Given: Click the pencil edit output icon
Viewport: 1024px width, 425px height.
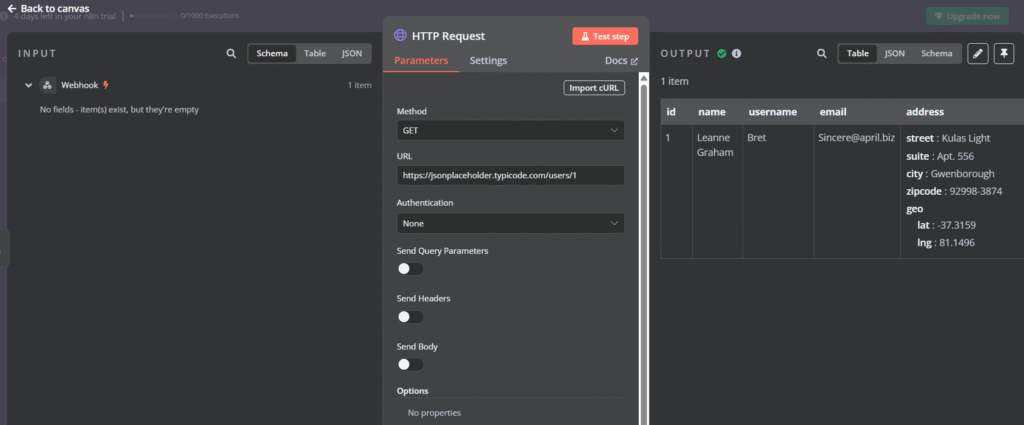Looking at the screenshot, I should click(977, 54).
